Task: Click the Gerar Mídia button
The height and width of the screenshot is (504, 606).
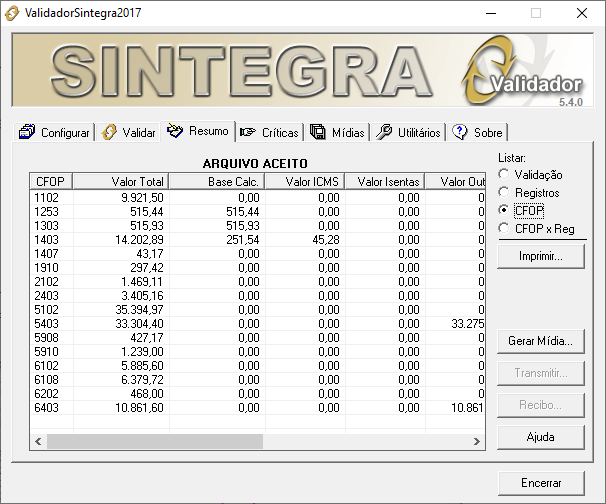Action: (541, 341)
